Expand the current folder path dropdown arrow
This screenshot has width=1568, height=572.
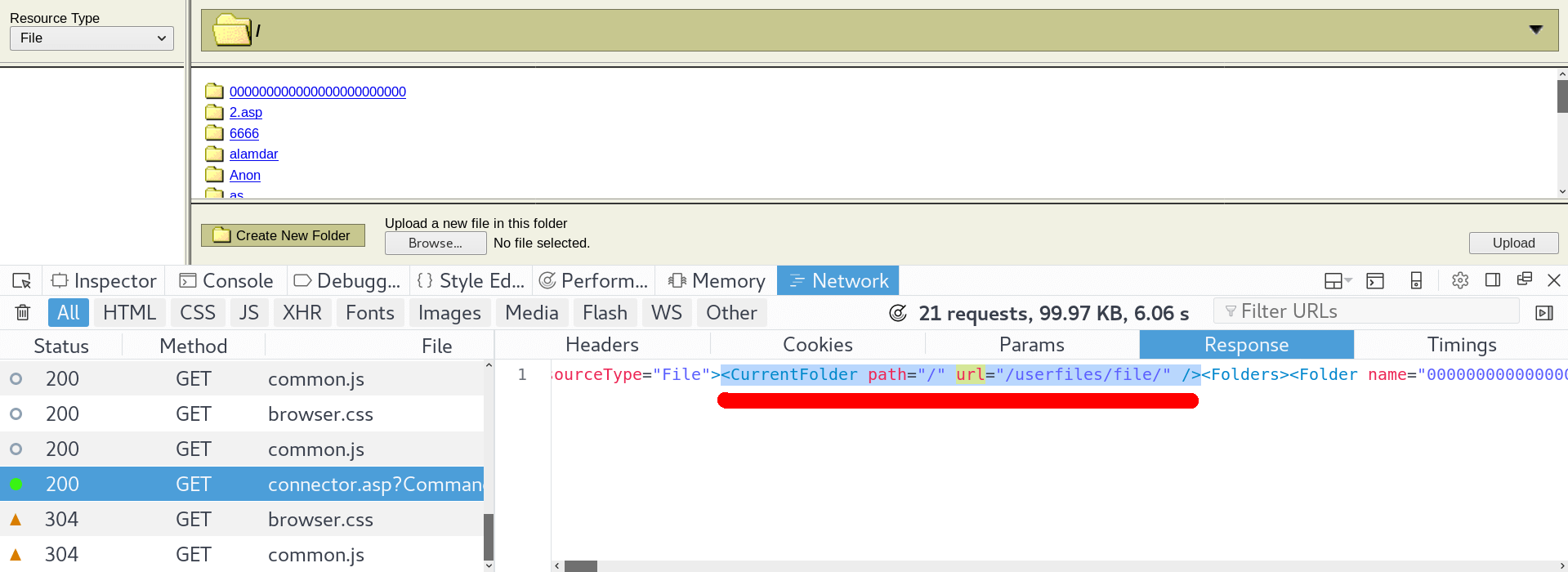[x=1535, y=30]
